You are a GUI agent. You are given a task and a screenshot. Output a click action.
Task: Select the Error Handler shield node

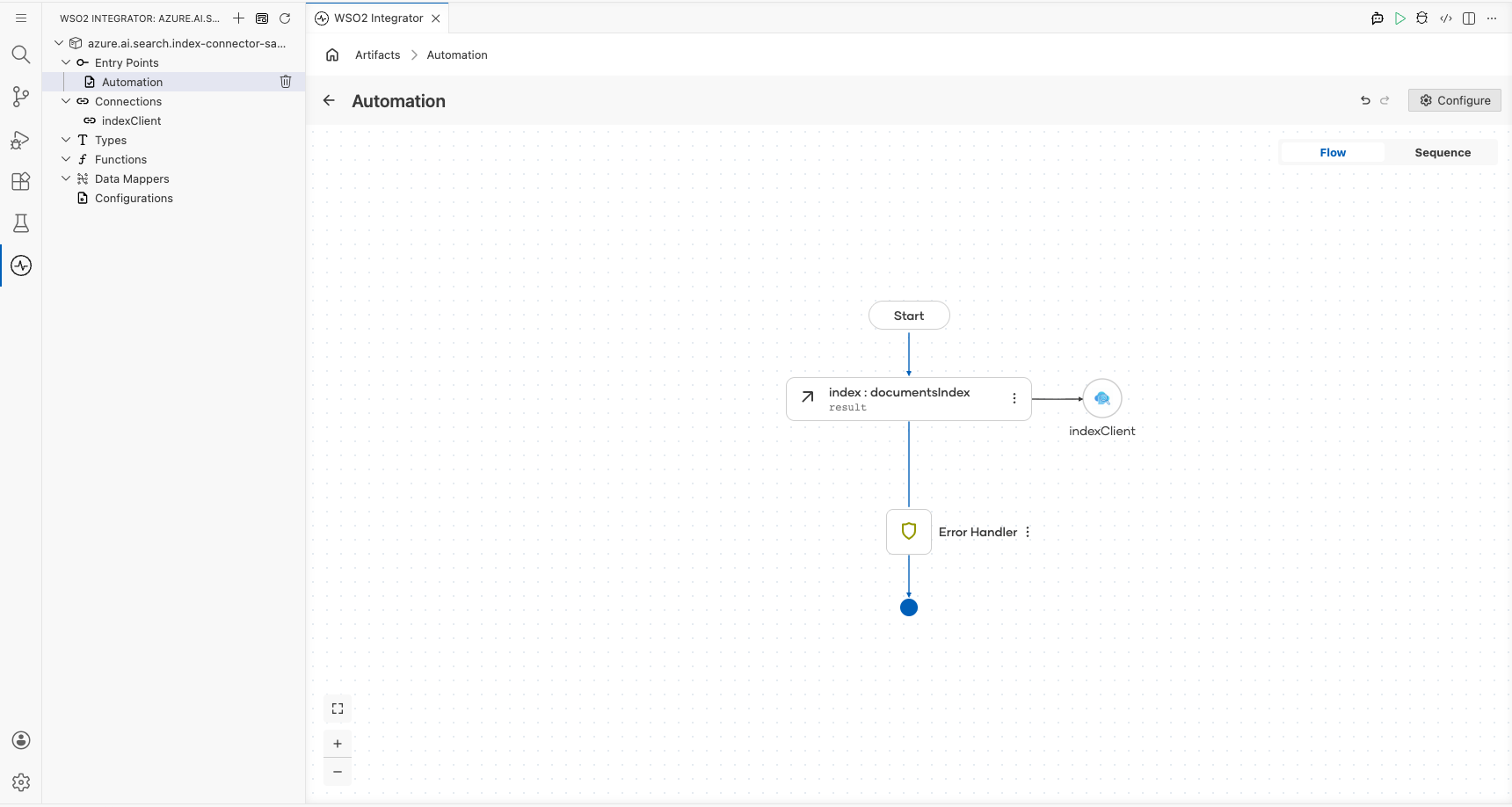[x=909, y=532]
